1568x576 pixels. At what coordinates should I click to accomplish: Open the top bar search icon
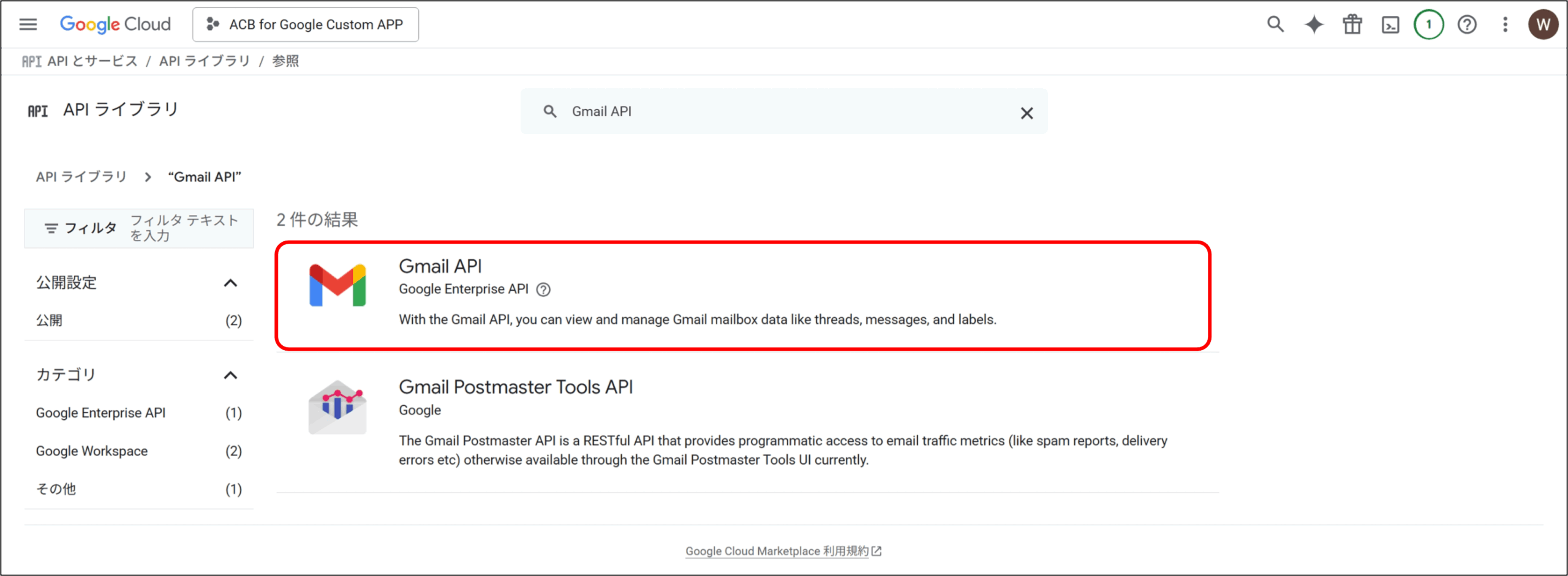(x=1275, y=24)
